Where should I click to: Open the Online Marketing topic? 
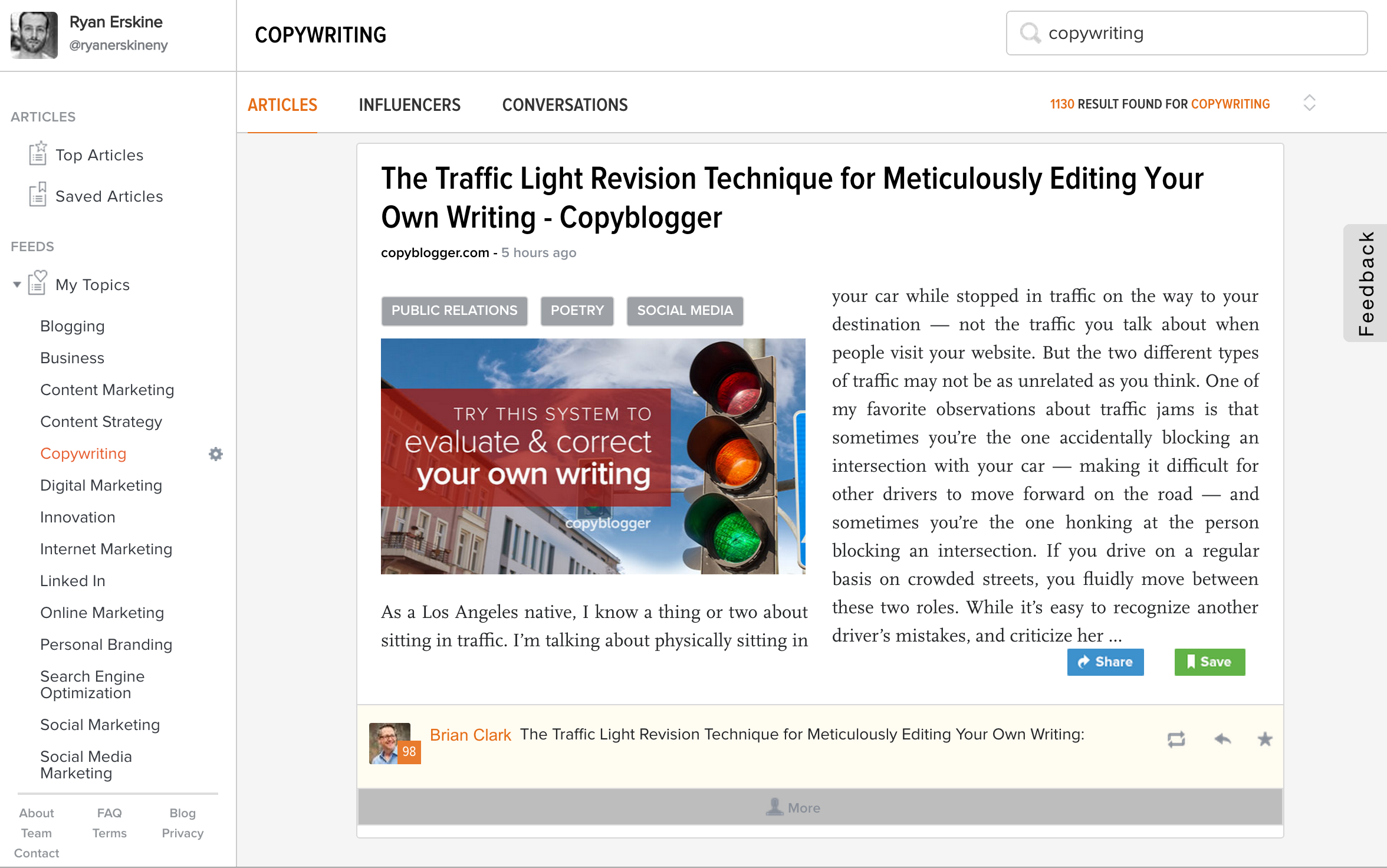tap(102, 613)
